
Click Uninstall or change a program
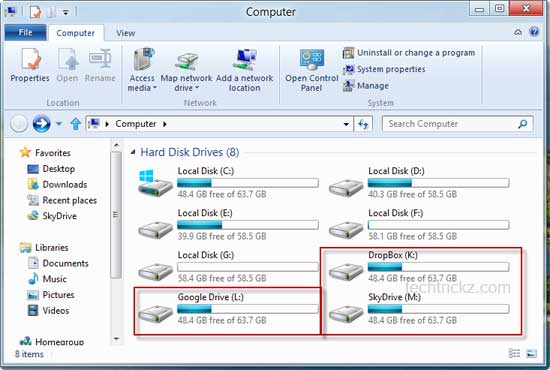(x=409, y=53)
